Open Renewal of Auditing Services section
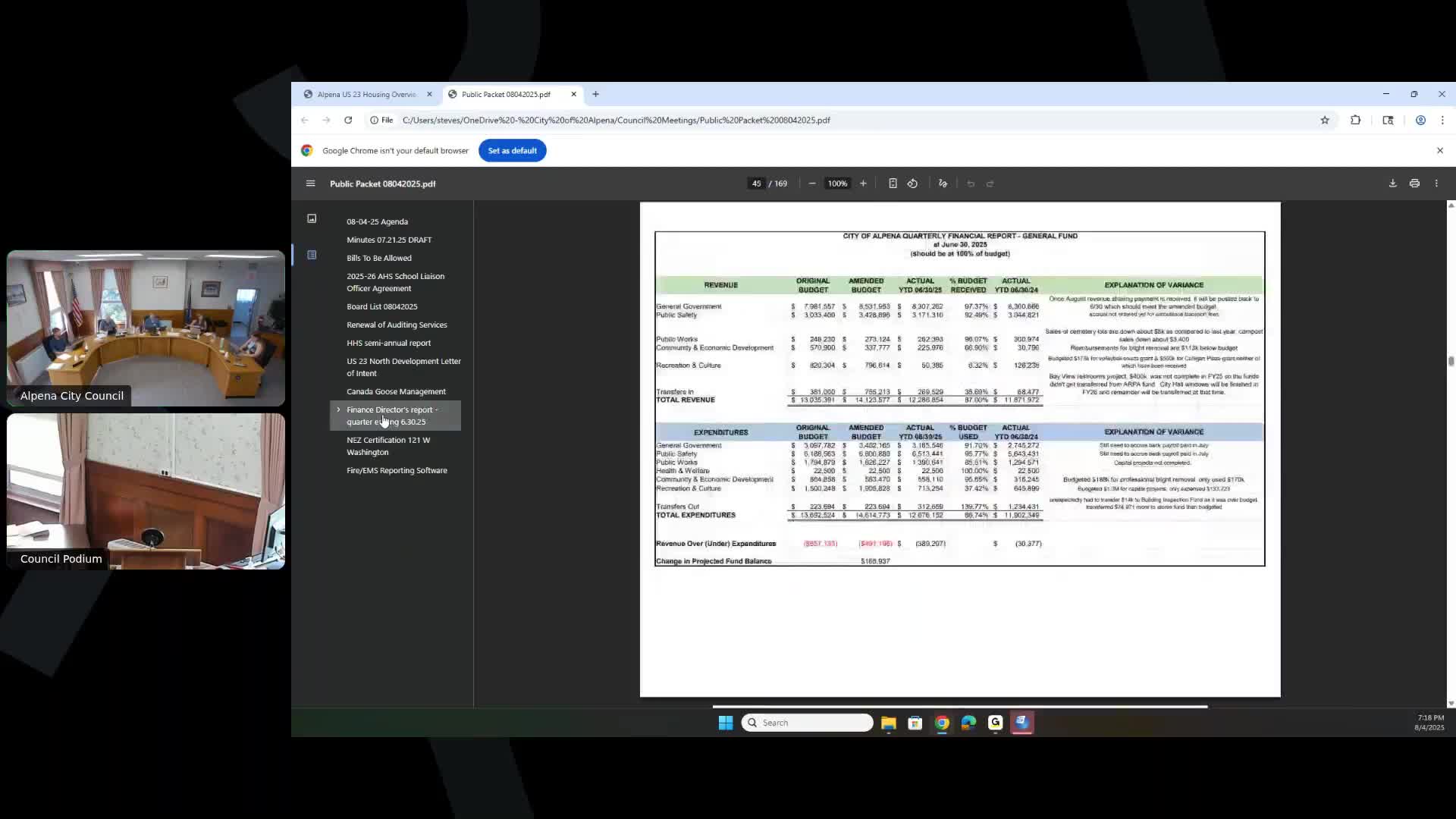The height and width of the screenshot is (819, 1456). [x=397, y=325]
